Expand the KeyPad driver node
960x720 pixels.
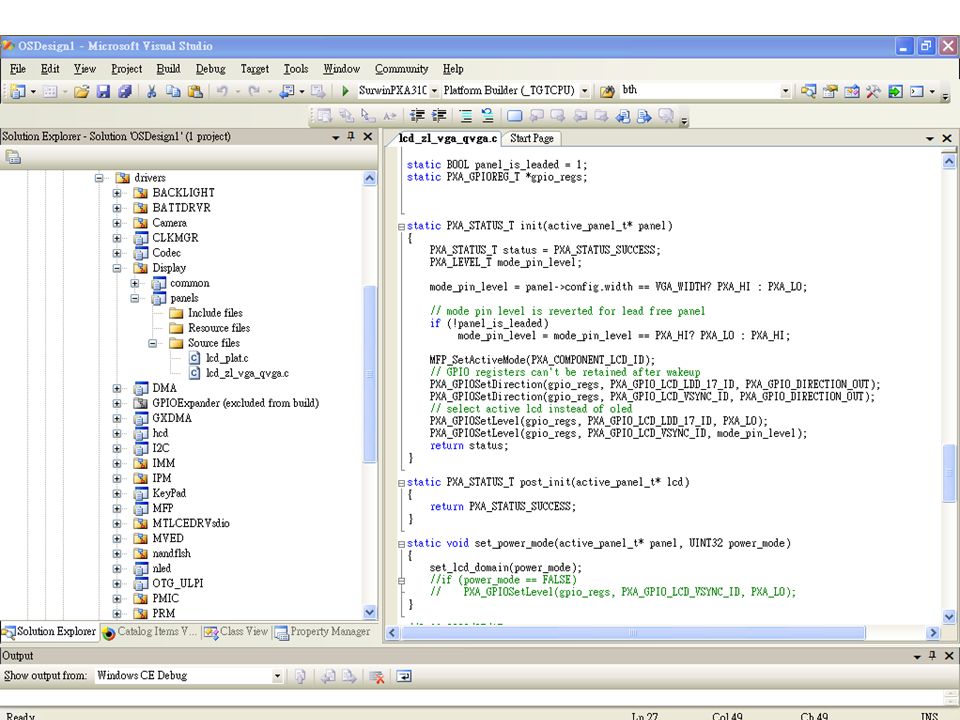tap(116, 493)
